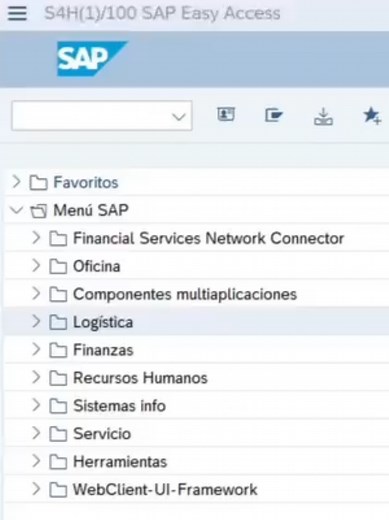Click the SAP Business Workplace download icon
The image size is (389, 520).
tap(323, 116)
